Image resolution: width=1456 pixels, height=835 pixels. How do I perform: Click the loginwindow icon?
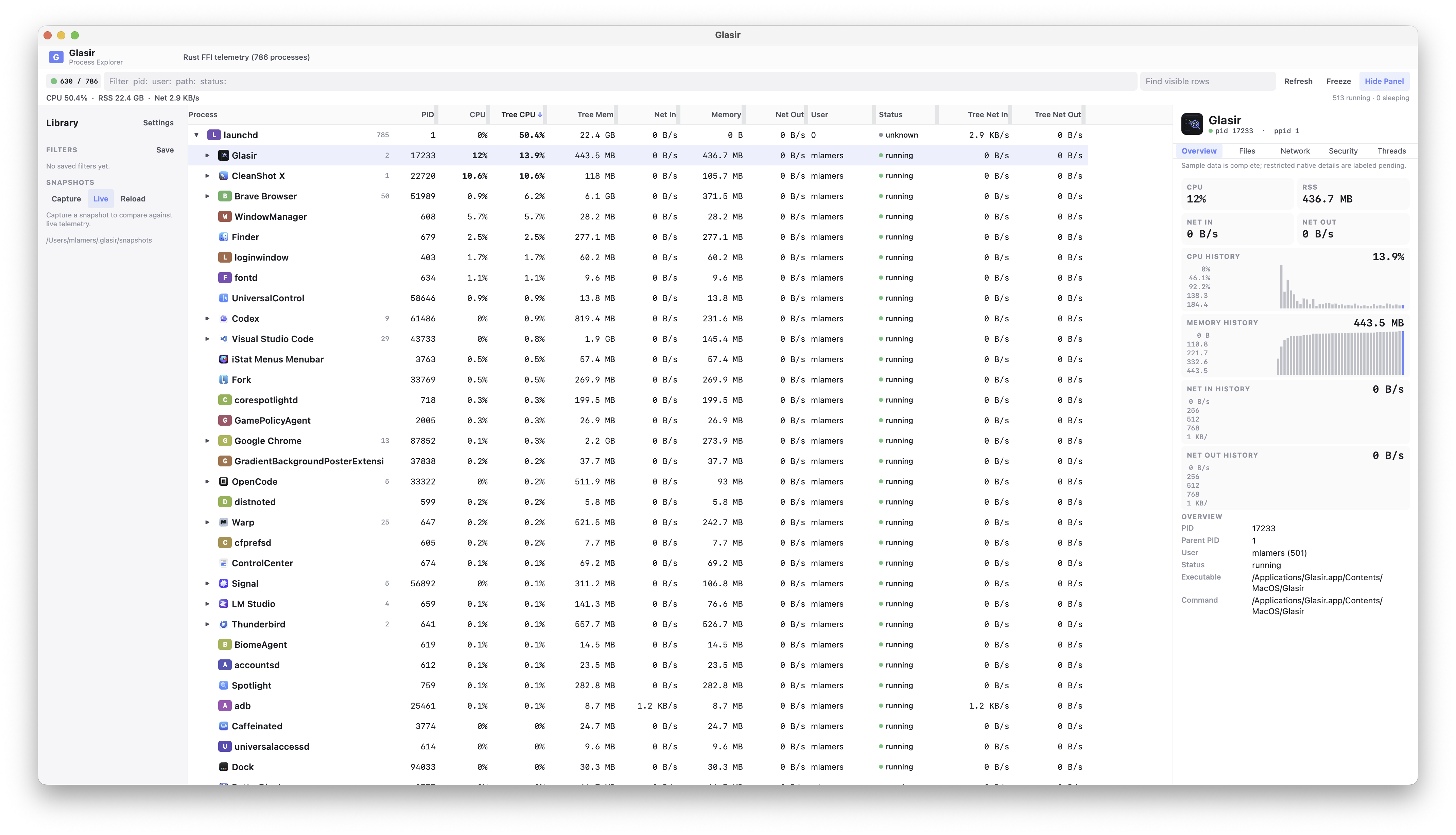coord(225,257)
